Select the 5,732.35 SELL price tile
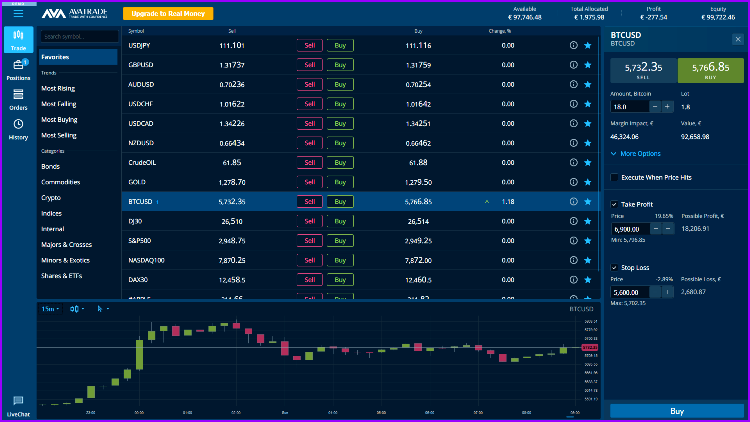Screen dimensions: 750x422 (x=643, y=70)
